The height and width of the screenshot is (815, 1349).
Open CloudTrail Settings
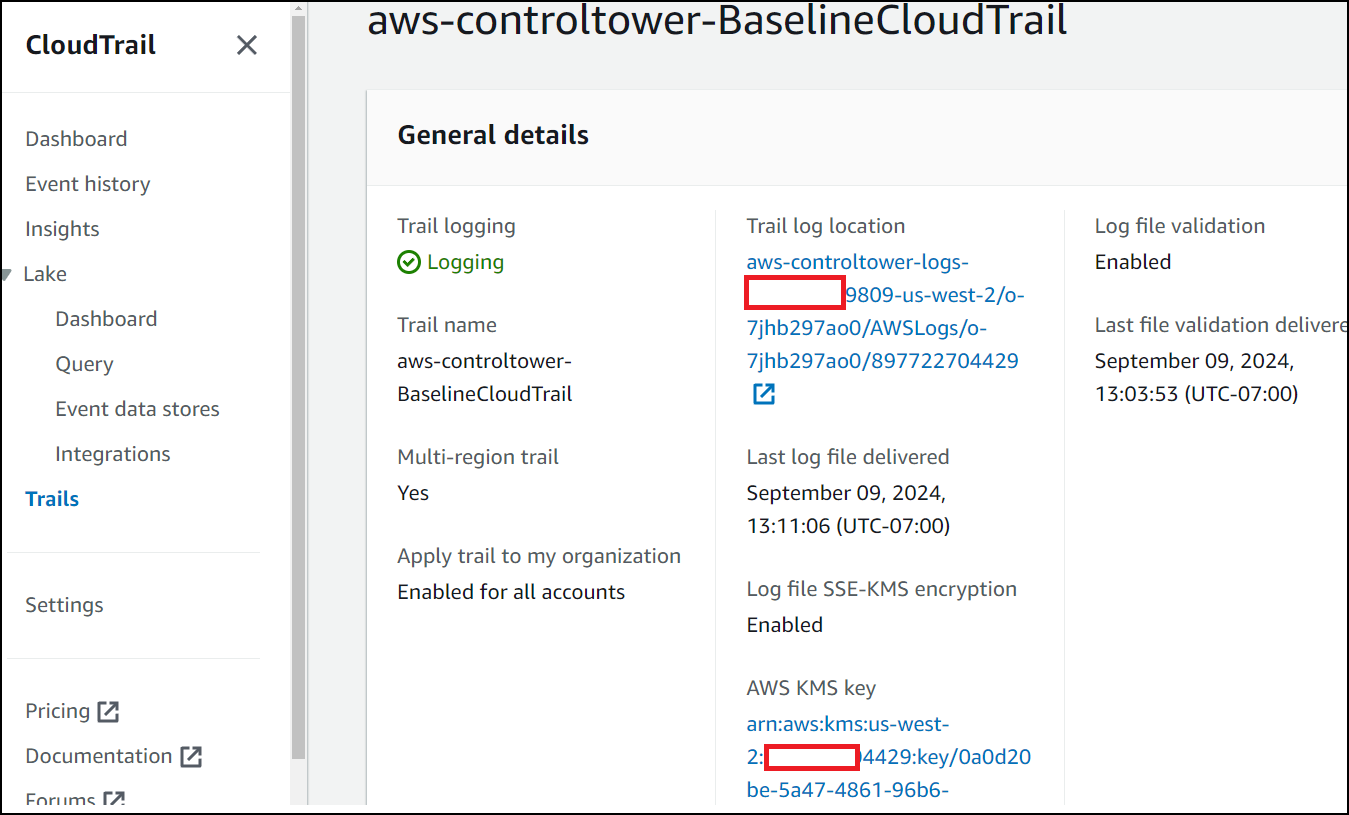tap(64, 605)
